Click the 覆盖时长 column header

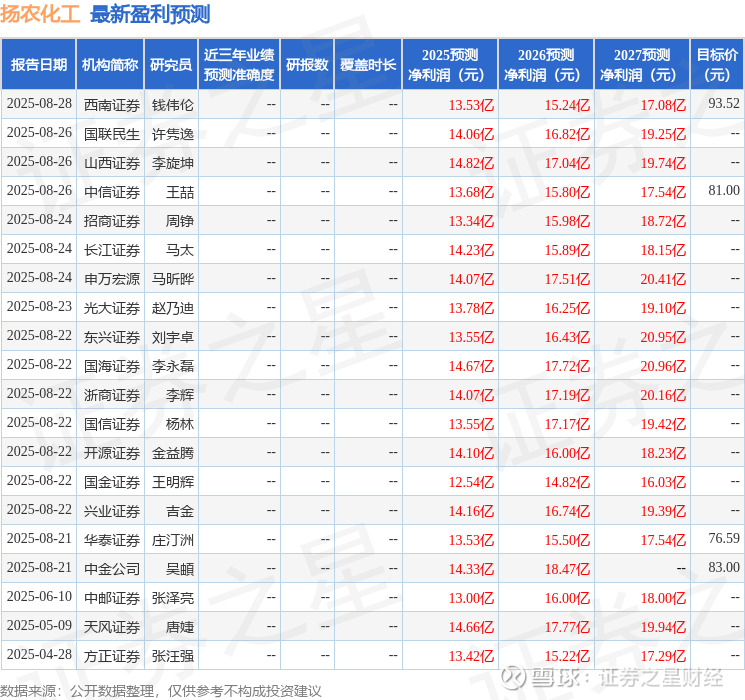click(368, 65)
